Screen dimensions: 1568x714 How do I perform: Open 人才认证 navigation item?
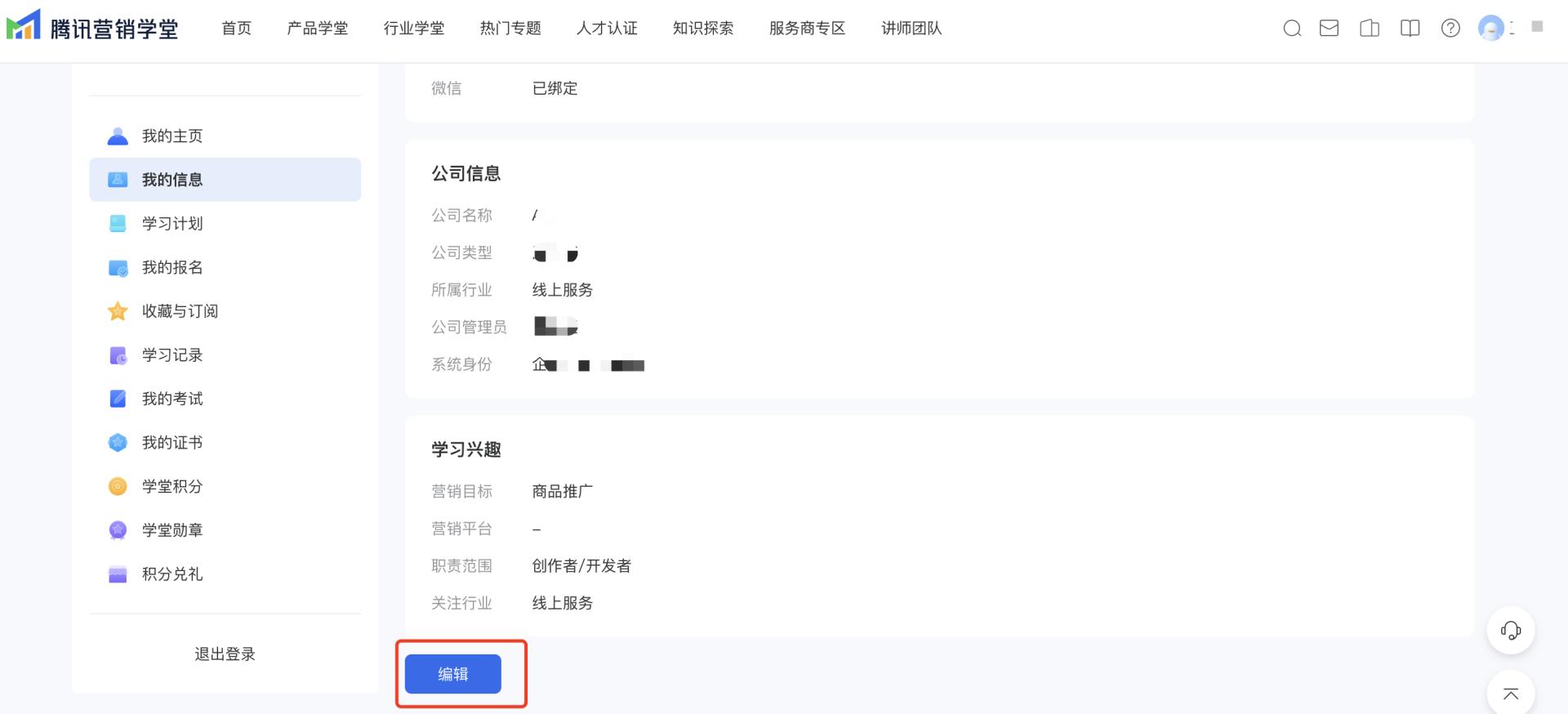pyautogui.click(x=607, y=29)
